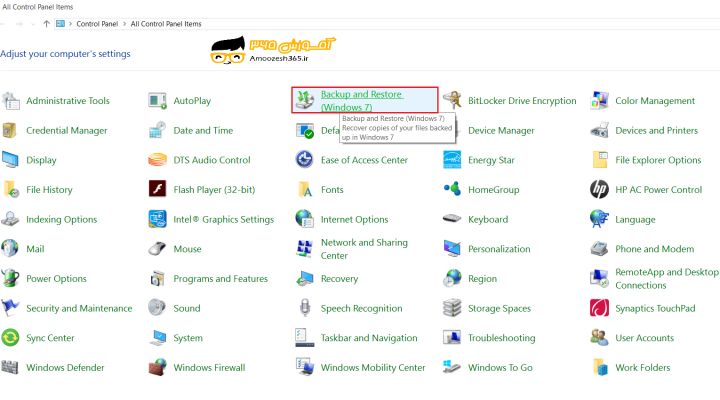This screenshot has width=720, height=400.
Task: Open Windows Mobility Center link
Action: [373, 367]
